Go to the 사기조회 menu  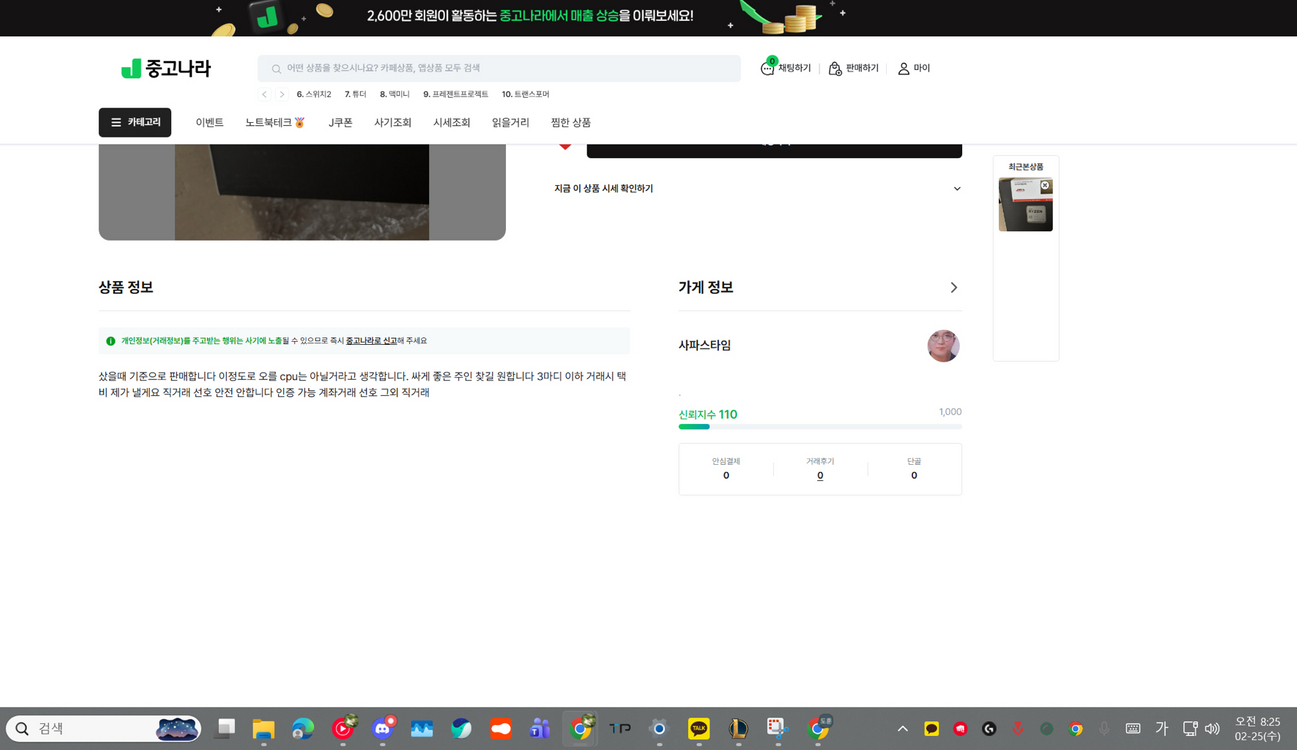(x=393, y=123)
